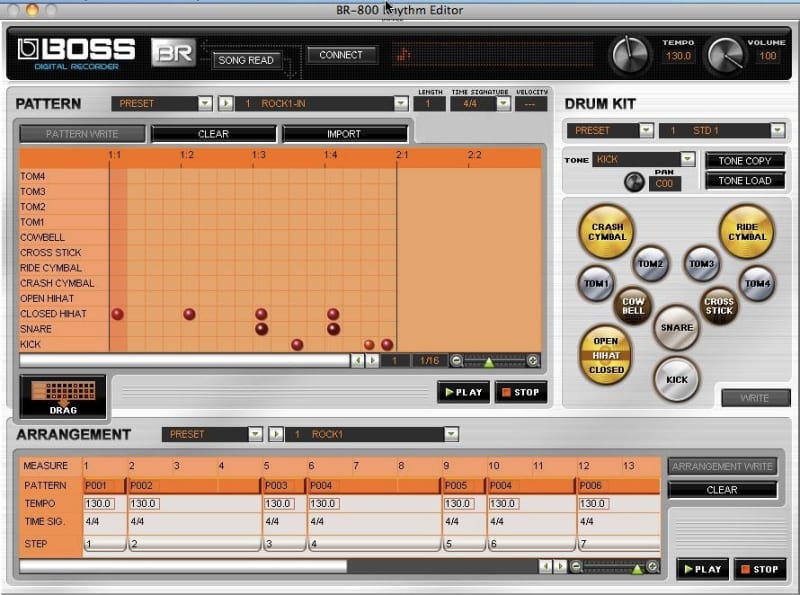The image size is (800, 595).
Task: Click the play arrow beside pattern preset
Action: [225, 104]
